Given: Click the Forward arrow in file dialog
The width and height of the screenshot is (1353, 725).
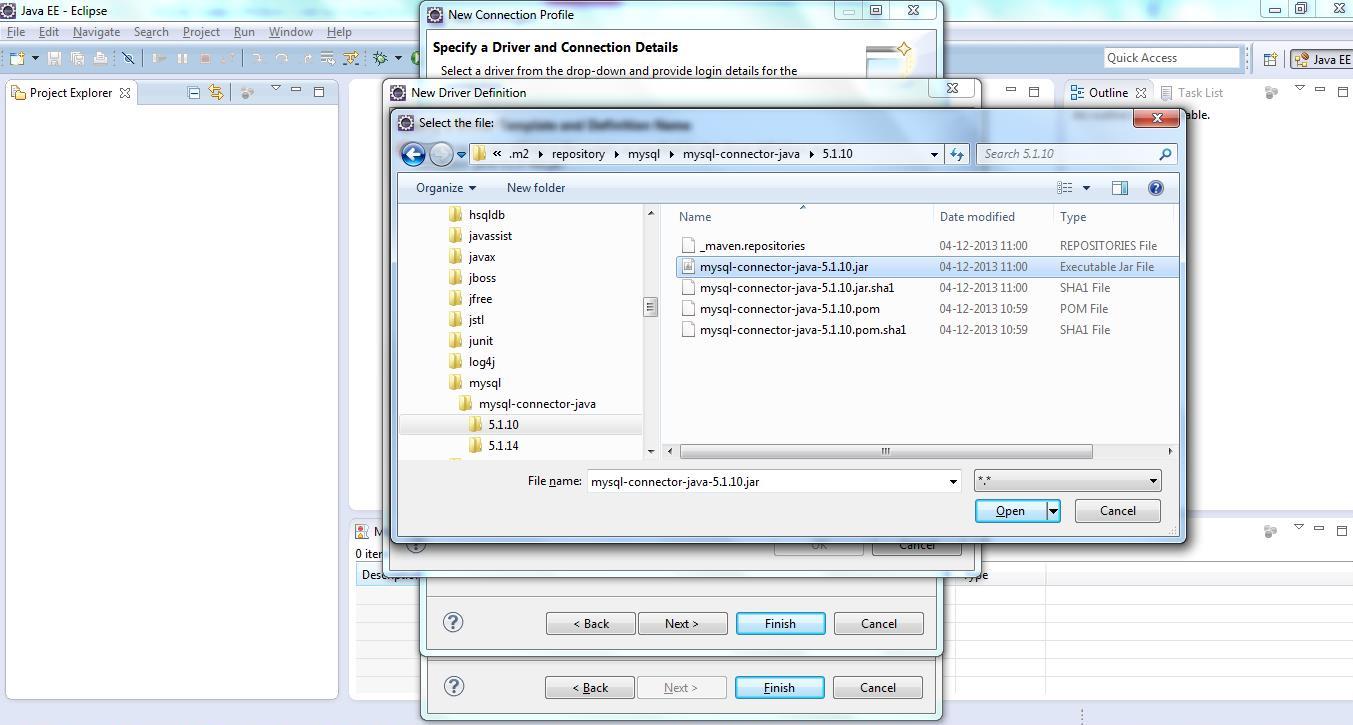Looking at the screenshot, I should click(441, 154).
